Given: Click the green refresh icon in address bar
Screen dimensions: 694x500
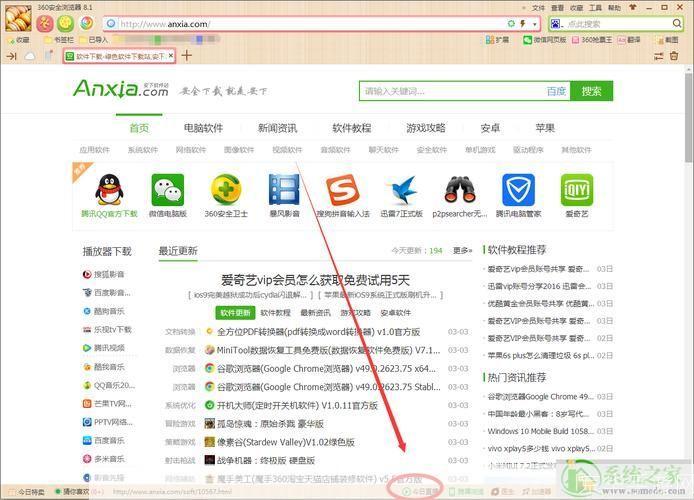Looking at the screenshot, I should 511,23.
